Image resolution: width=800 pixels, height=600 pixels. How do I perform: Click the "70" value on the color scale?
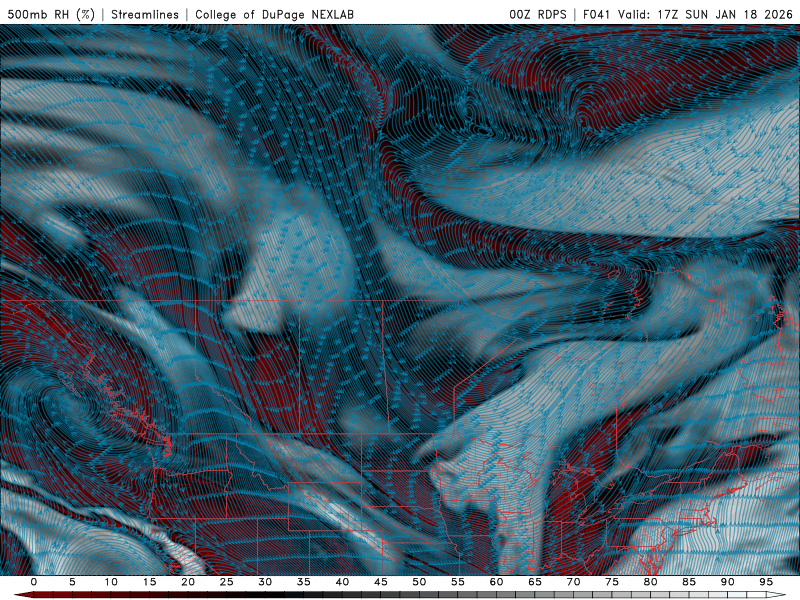pos(573,582)
